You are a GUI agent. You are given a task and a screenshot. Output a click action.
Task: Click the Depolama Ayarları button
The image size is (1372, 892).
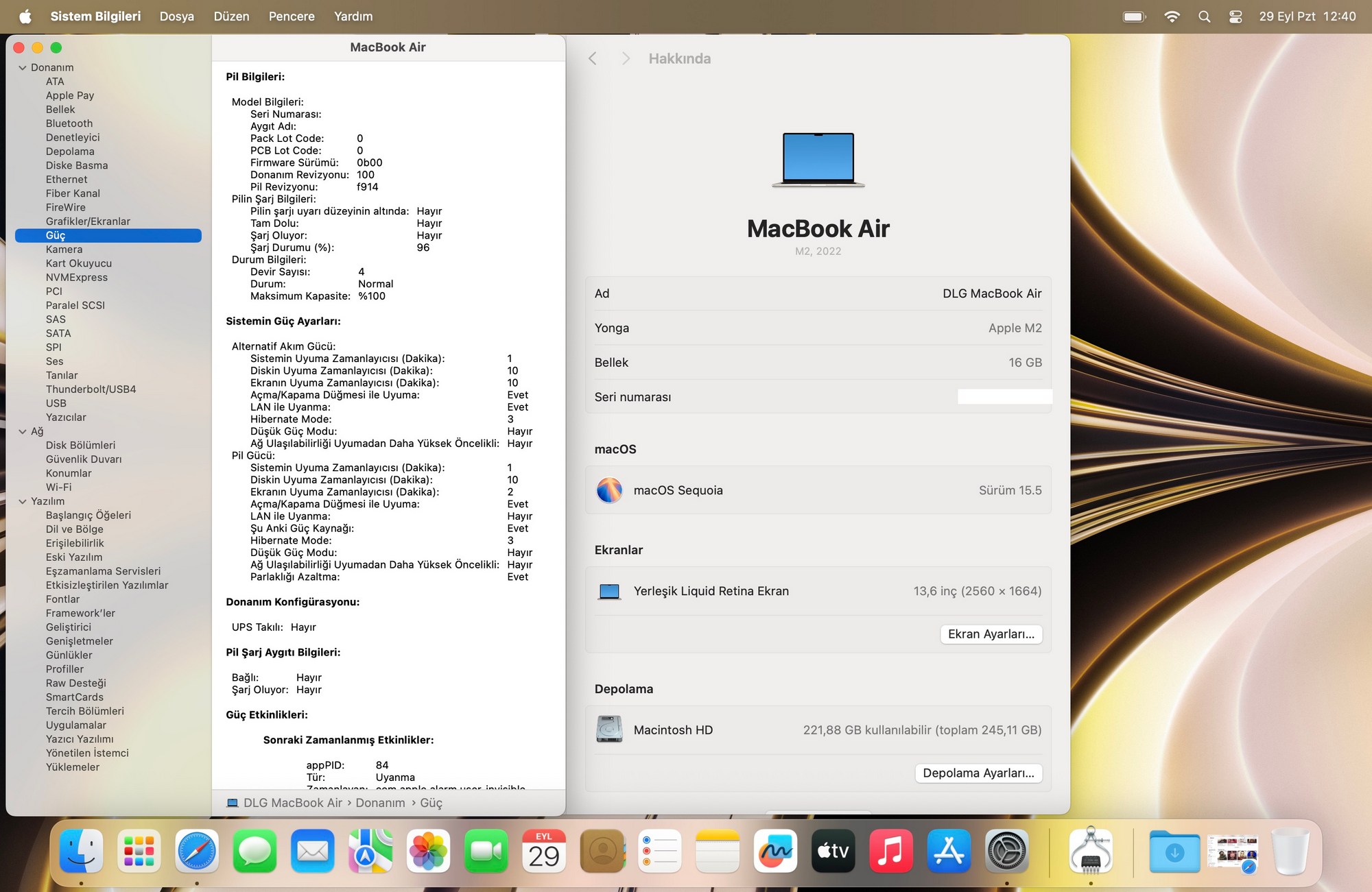tap(978, 773)
